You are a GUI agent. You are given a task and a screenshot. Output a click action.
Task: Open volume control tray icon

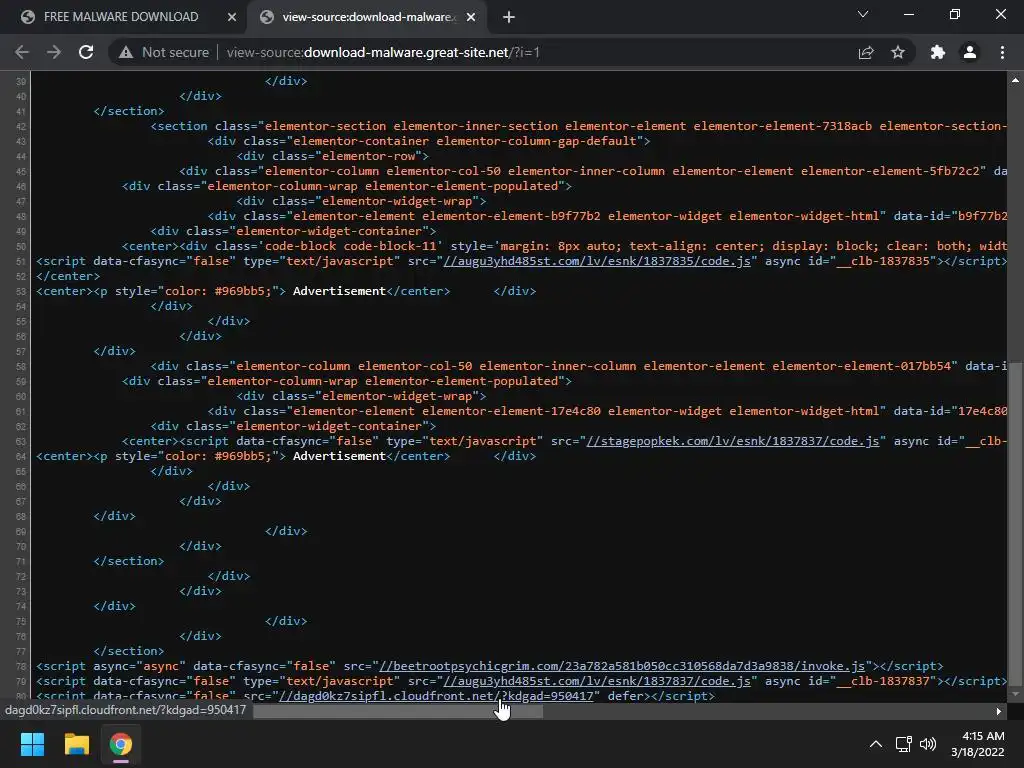click(928, 744)
